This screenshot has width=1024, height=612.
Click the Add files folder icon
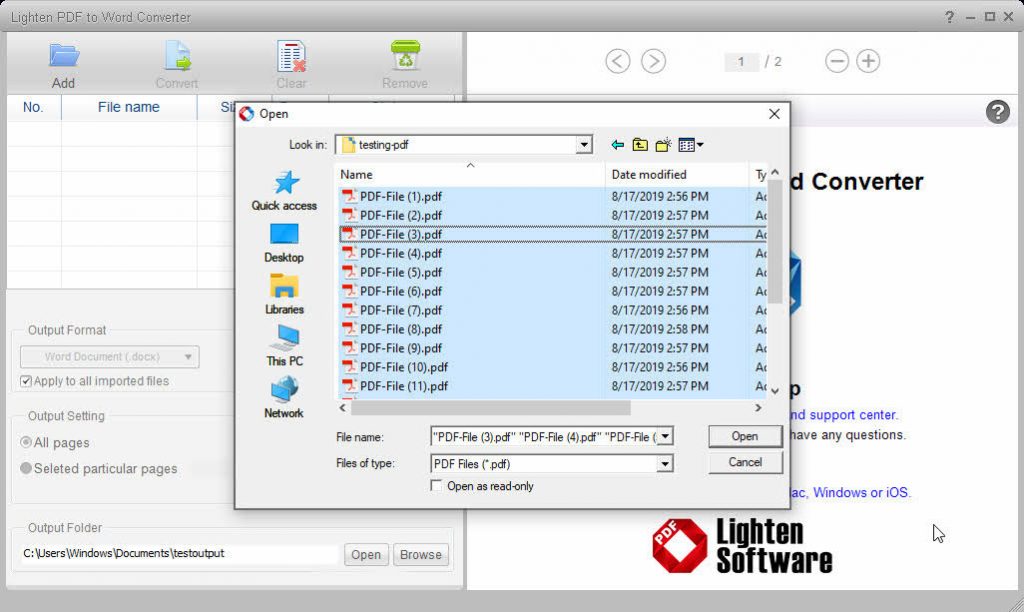coord(63,56)
